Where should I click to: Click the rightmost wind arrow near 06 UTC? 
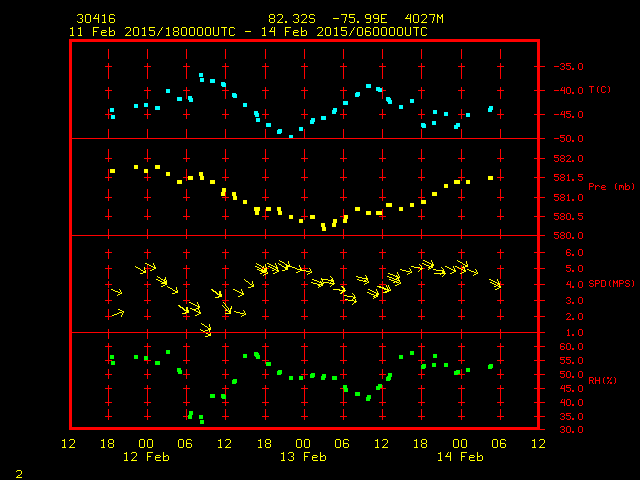pos(495,284)
